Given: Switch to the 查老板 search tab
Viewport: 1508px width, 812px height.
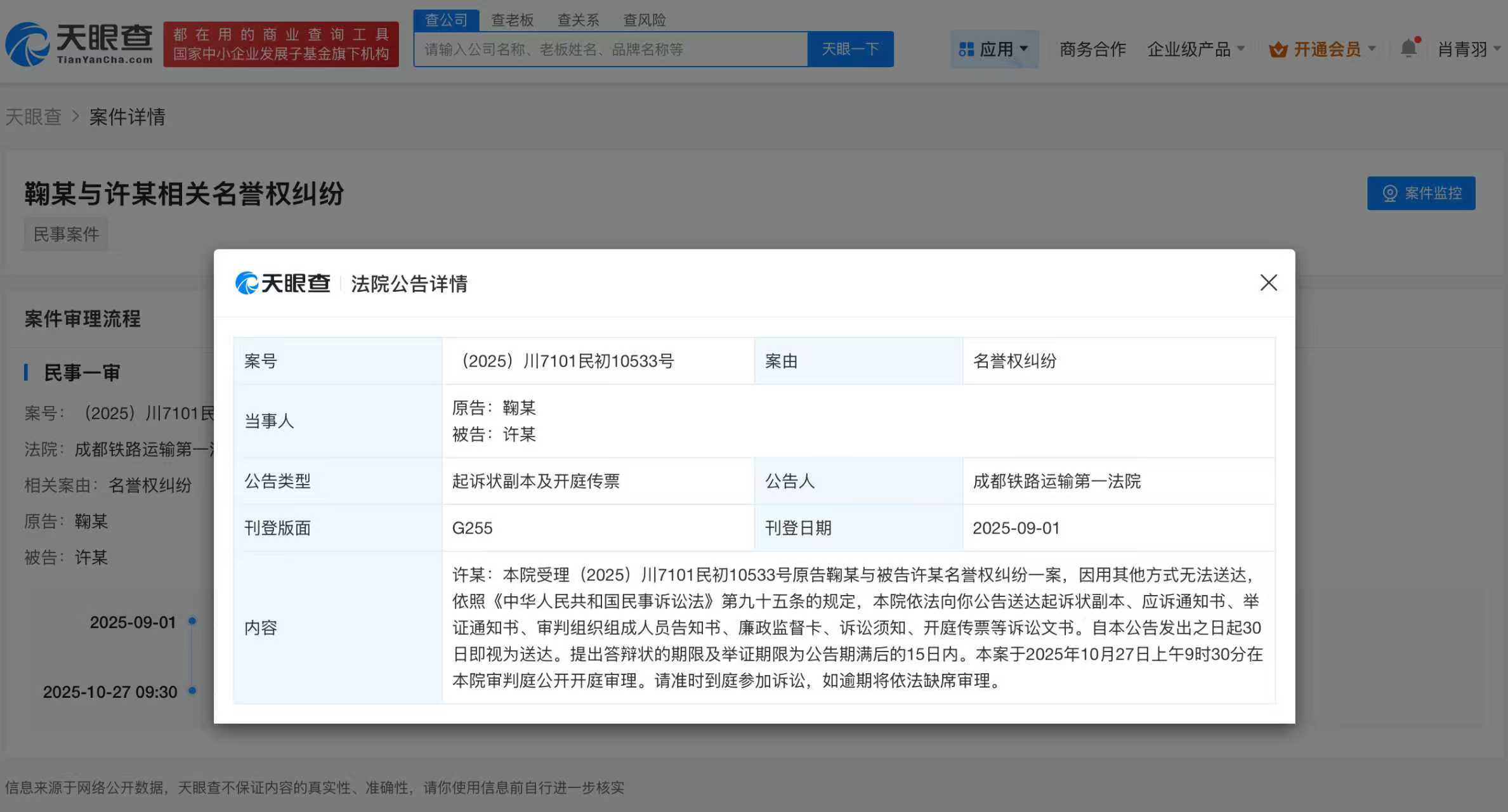Looking at the screenshot, I should click(x=512, y=20).
